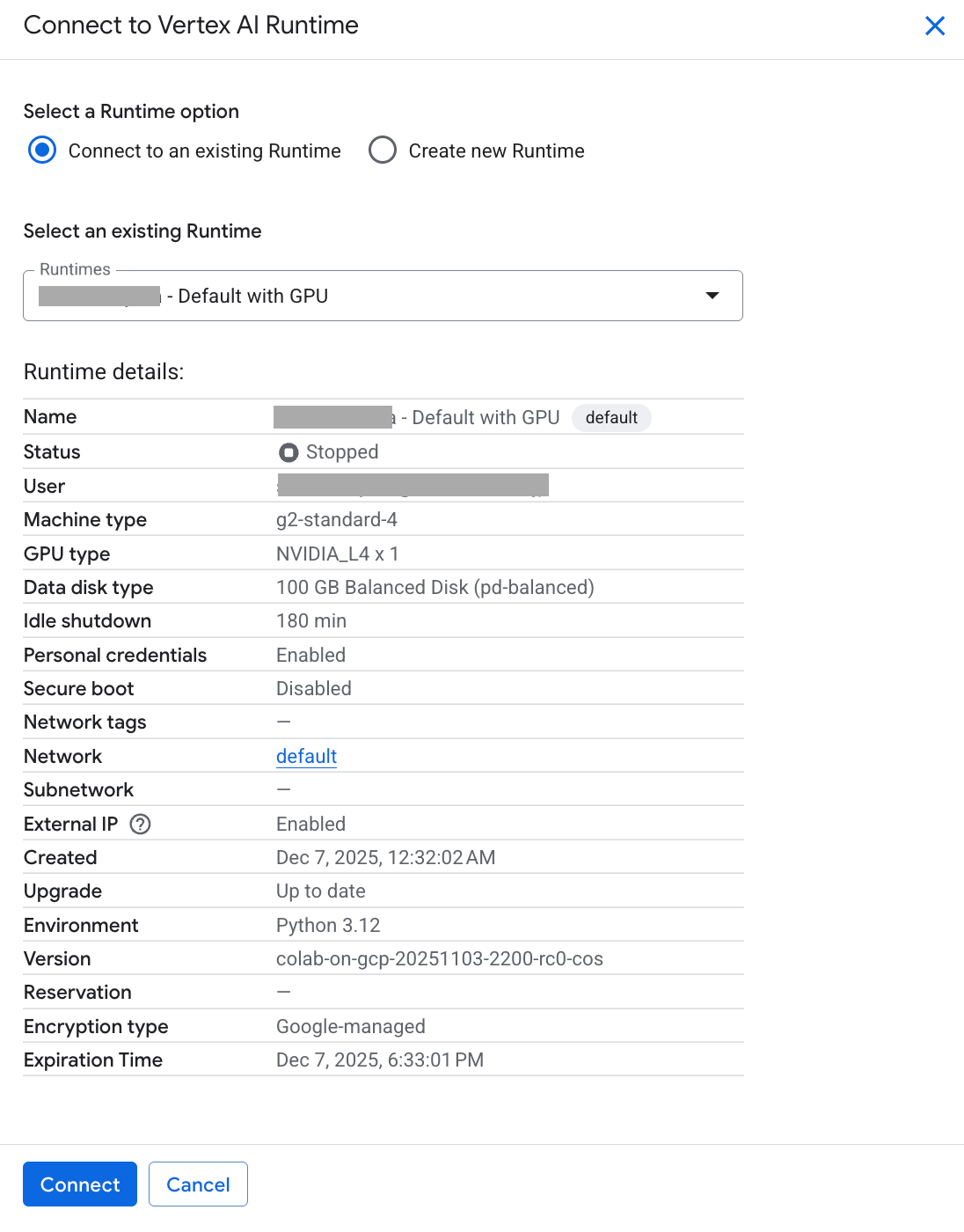Click the Expiration Time value ending 6:33:01 PM

[x=380, y=1060]
